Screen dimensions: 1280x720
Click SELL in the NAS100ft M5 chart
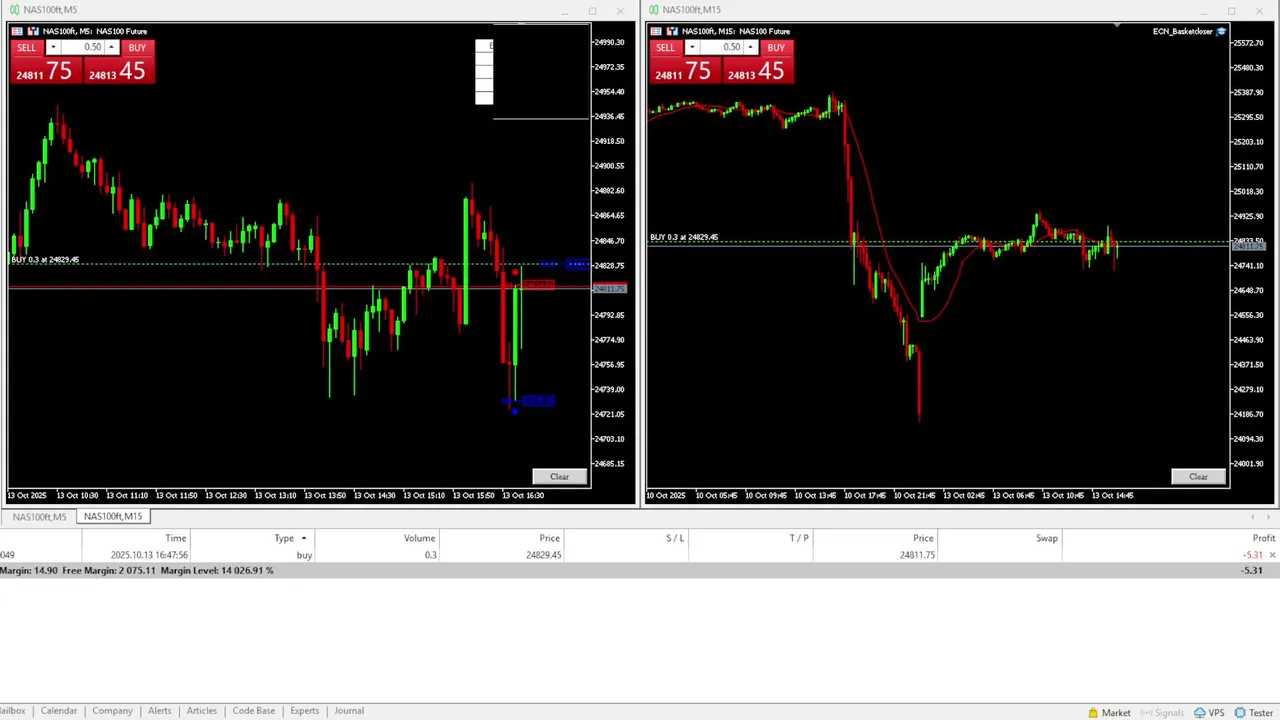26,47
